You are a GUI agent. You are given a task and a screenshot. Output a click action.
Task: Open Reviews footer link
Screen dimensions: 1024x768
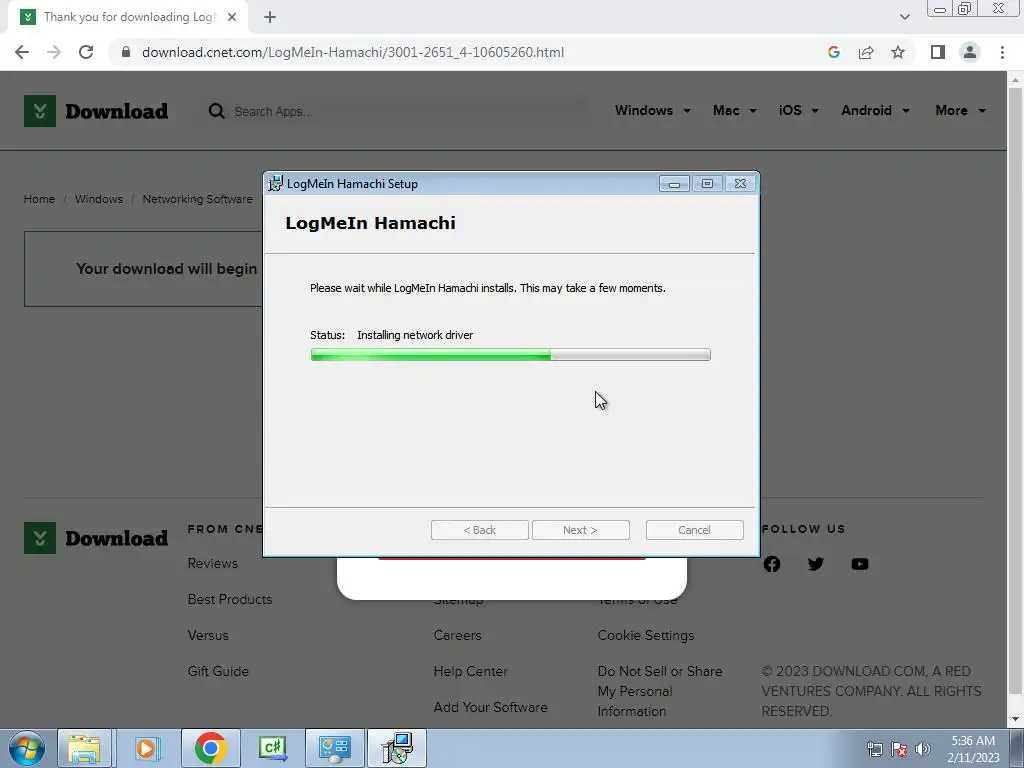[212, 563]
